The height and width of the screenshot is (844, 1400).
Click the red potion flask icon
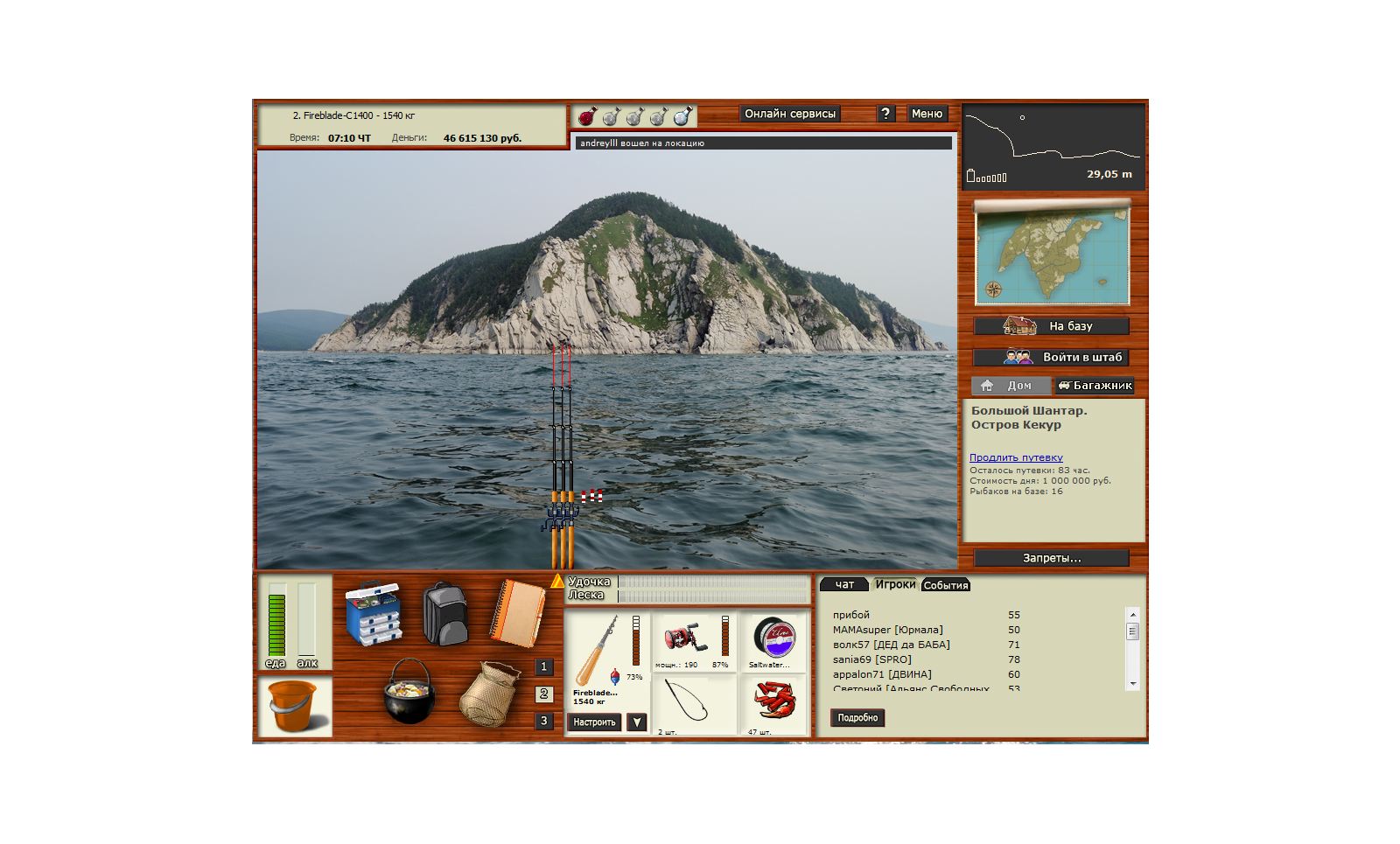pos(587,115)
